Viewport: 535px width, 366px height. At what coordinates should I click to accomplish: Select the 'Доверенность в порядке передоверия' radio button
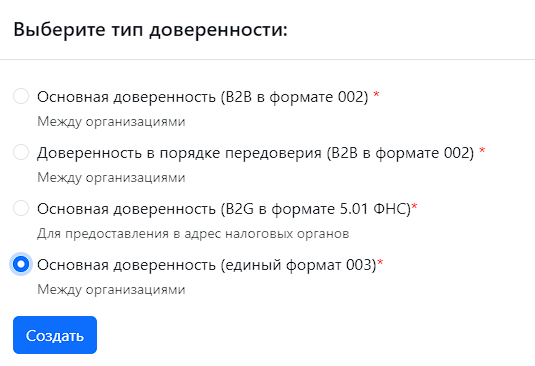click(21, 152)
